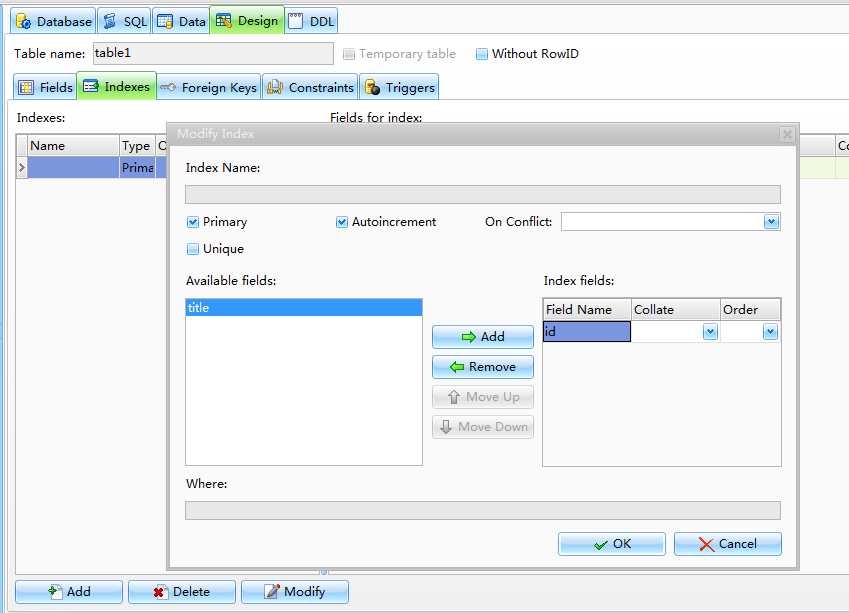Click the SQL scroll icon
The image size is (849, 613).
[x=110, y=21]
